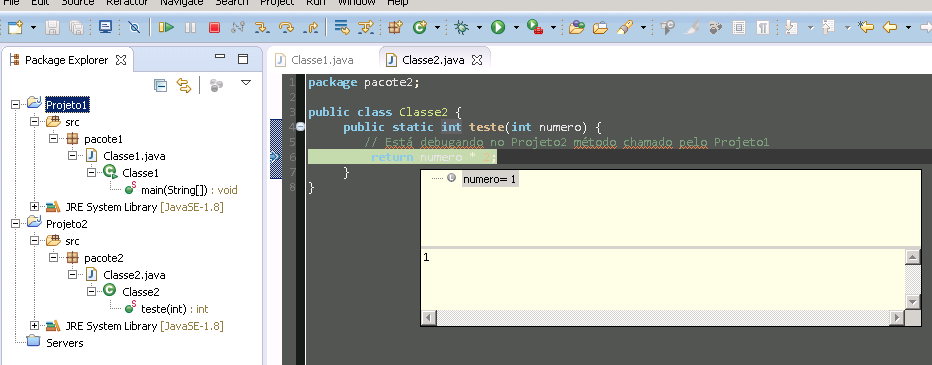Screen dimensions: 932x365
Task: Click the blue monitor console icon
Action: click(106, 27)
